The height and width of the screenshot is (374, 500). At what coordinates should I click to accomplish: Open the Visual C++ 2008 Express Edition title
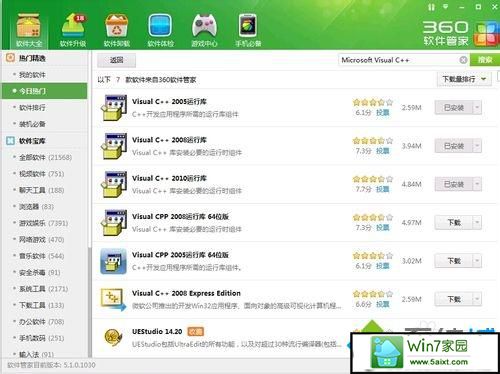(x=186, y=293)
